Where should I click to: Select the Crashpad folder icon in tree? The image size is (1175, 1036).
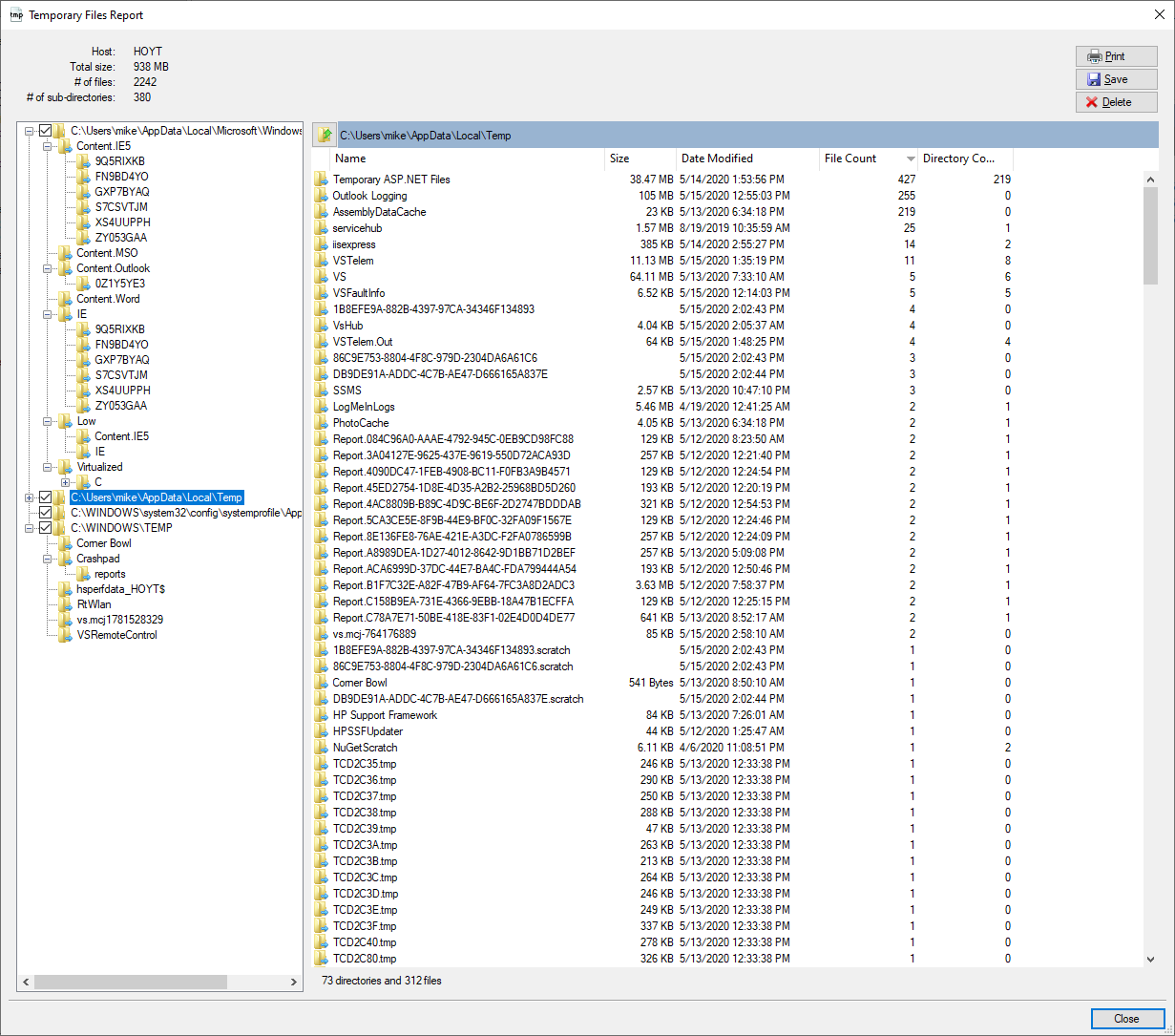pyautogui.click(x=65, y=559)
